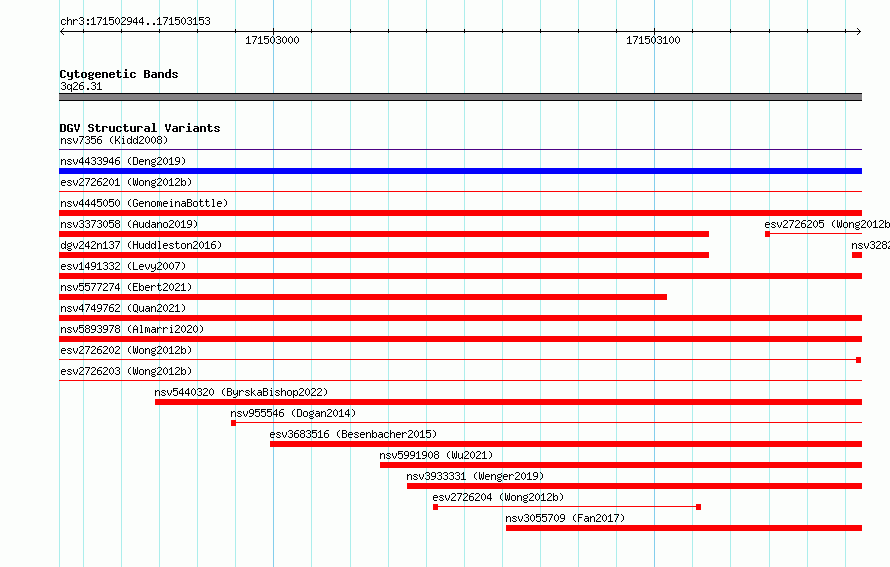
Task: Click left endpoint marker of esv2726204
Action: [435, 507]
